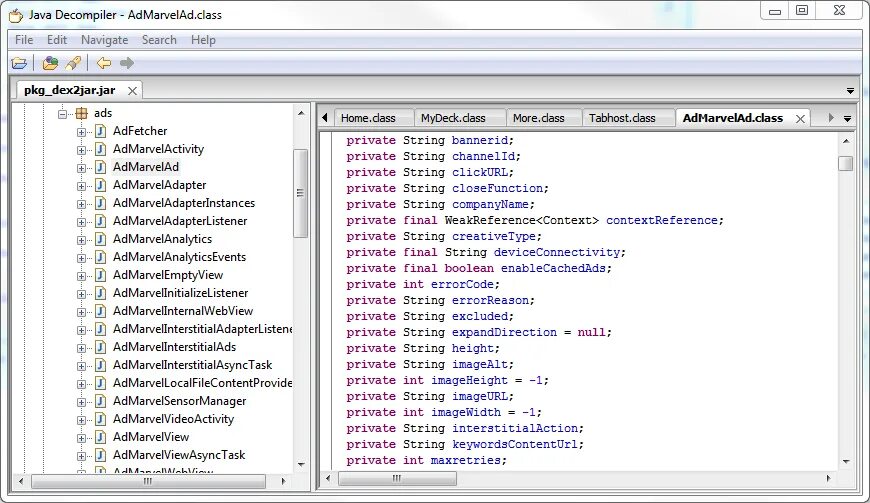Expand the AdMarvelVideoActivity tree node
This screenshot has width=870, height=503.
82,420
